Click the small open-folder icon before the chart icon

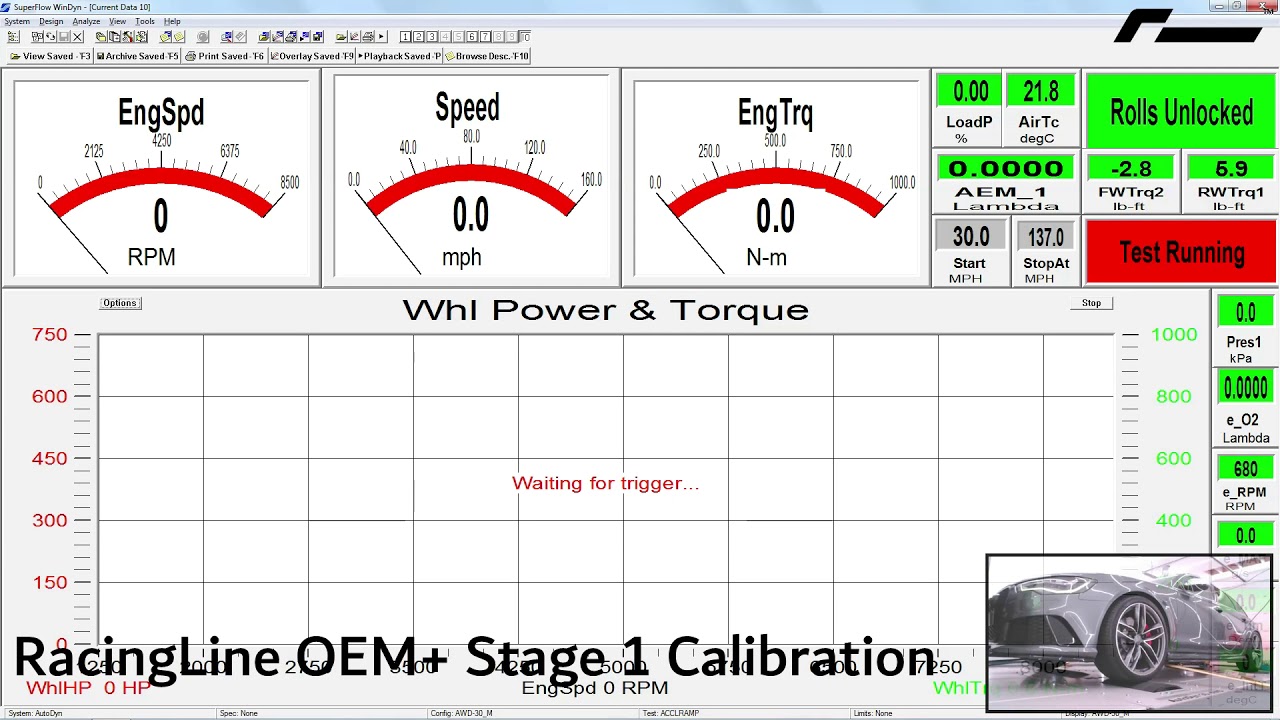(341, 37)
